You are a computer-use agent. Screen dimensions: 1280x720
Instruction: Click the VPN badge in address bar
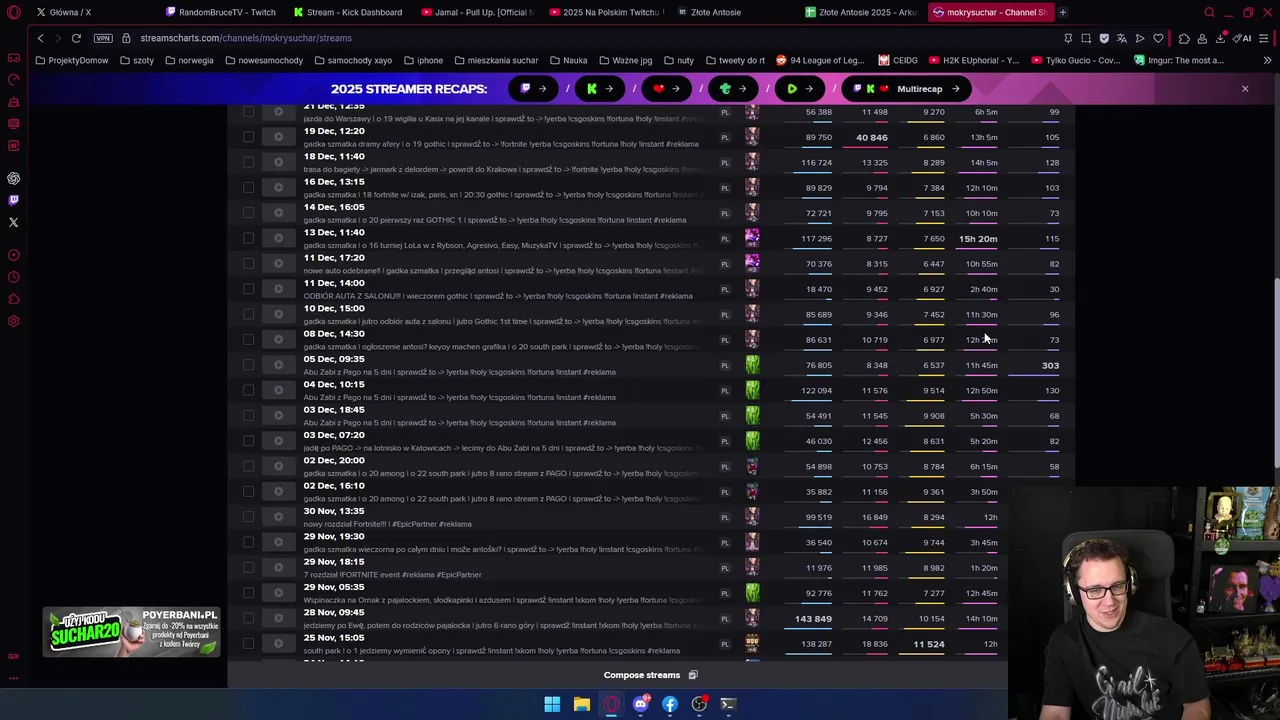point(103,38)
